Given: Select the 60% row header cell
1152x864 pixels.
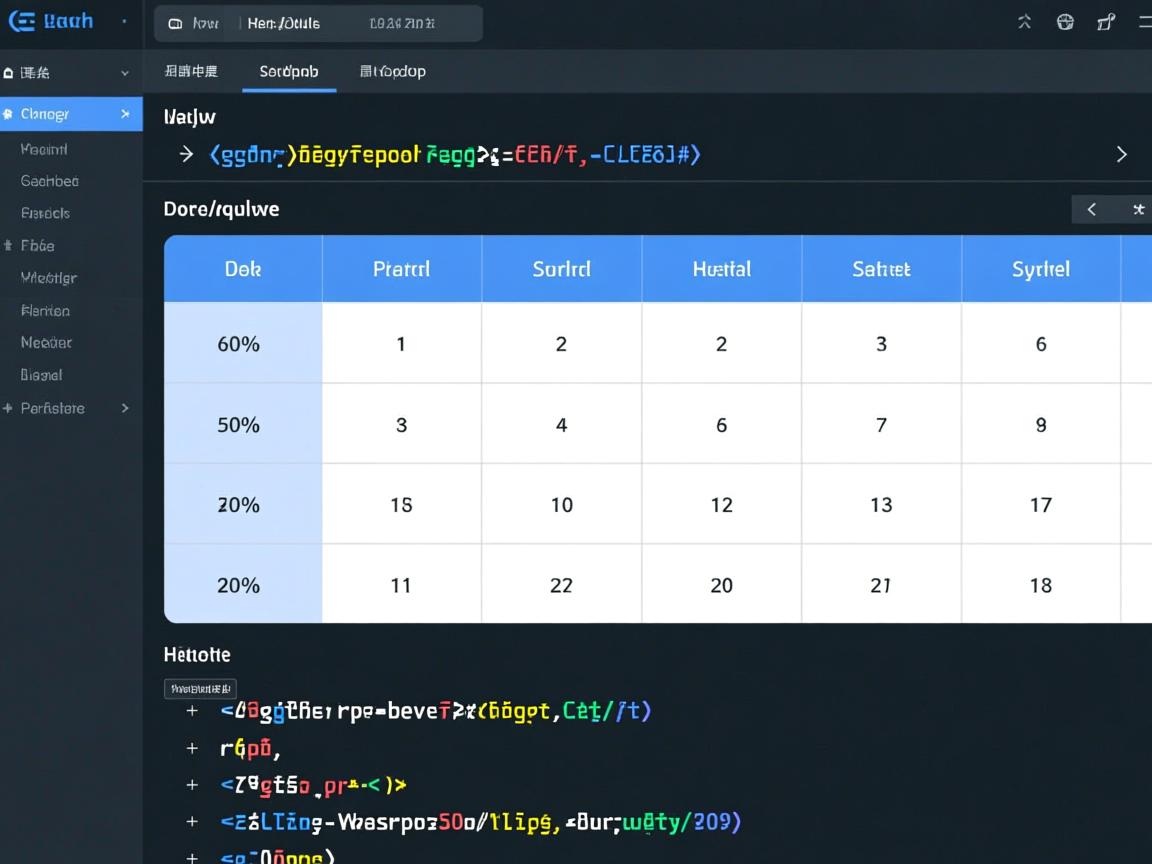Looking at the screenshot, I should pyautogui.click(x=239, y=344).
